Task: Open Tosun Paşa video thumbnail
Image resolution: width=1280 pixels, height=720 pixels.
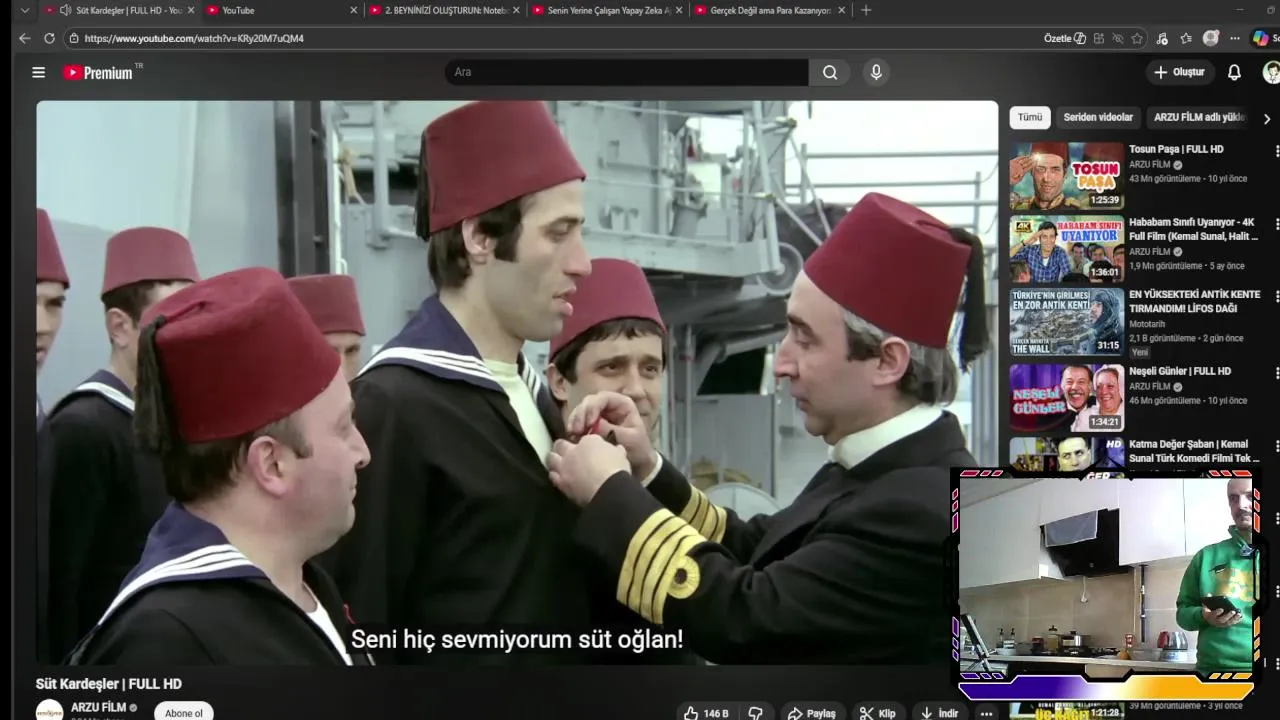Action: [x=1066, y=175]
